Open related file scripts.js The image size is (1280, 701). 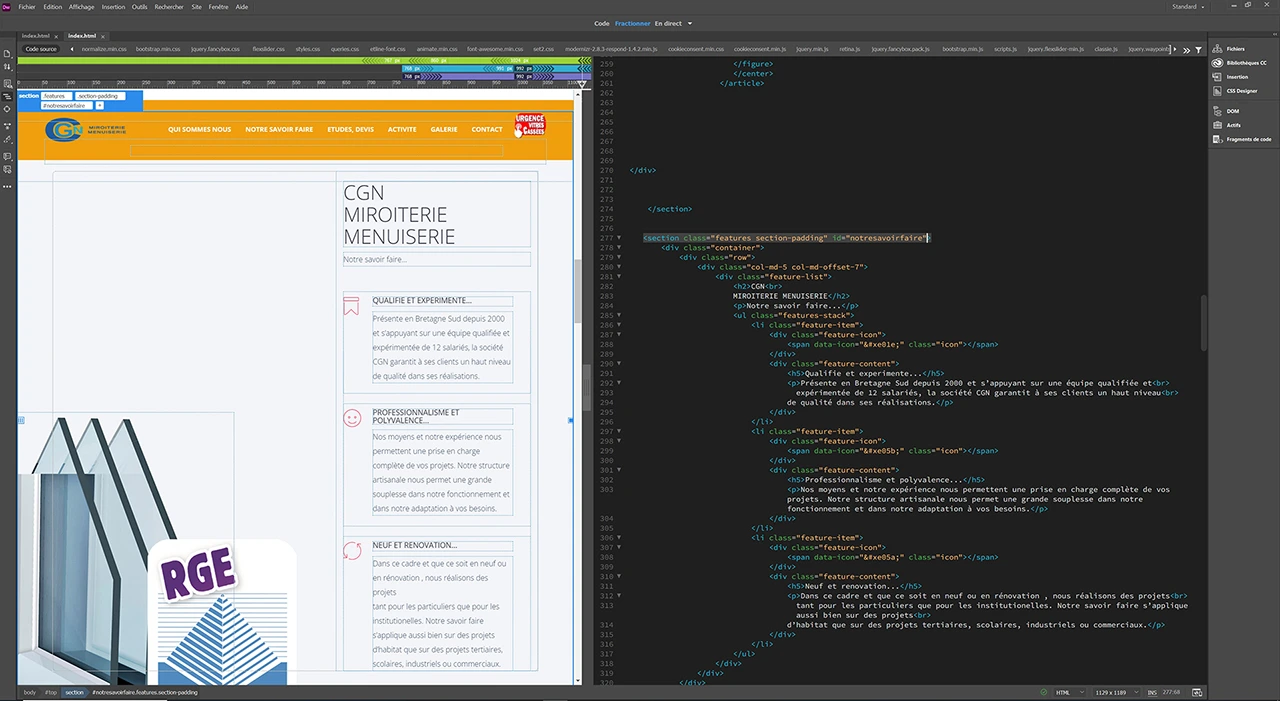(1005, 48)
